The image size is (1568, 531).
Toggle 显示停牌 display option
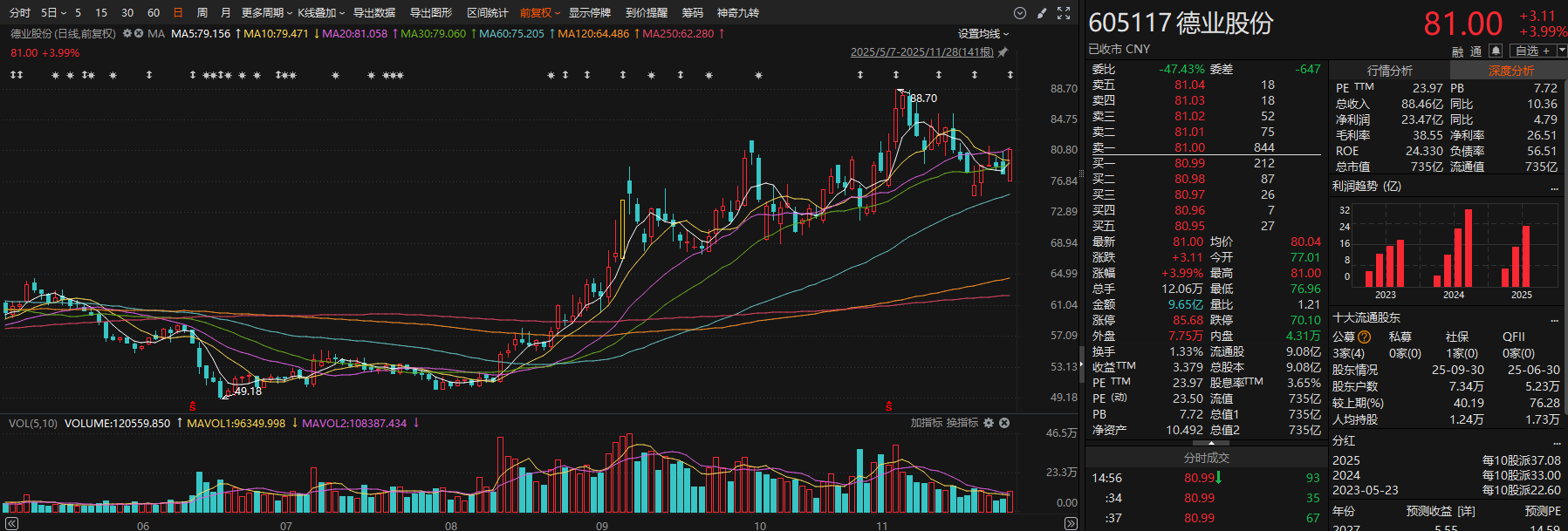tap(589, 13)
